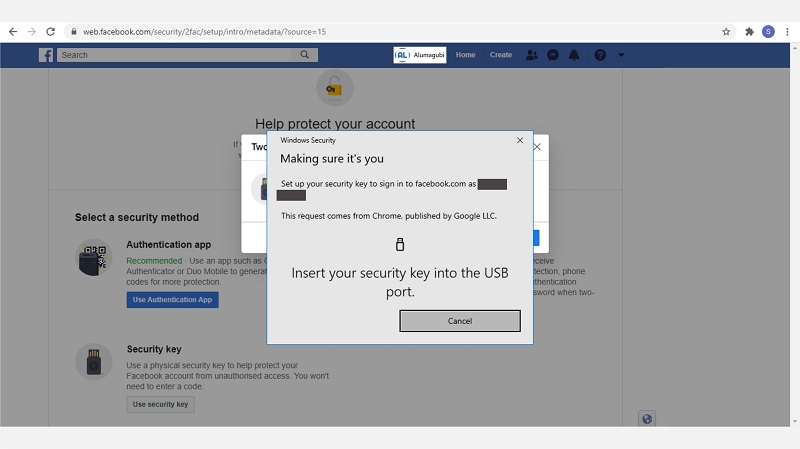800x449 pixels.
Task: Open Friend requests icon
Action: point(532,55)
